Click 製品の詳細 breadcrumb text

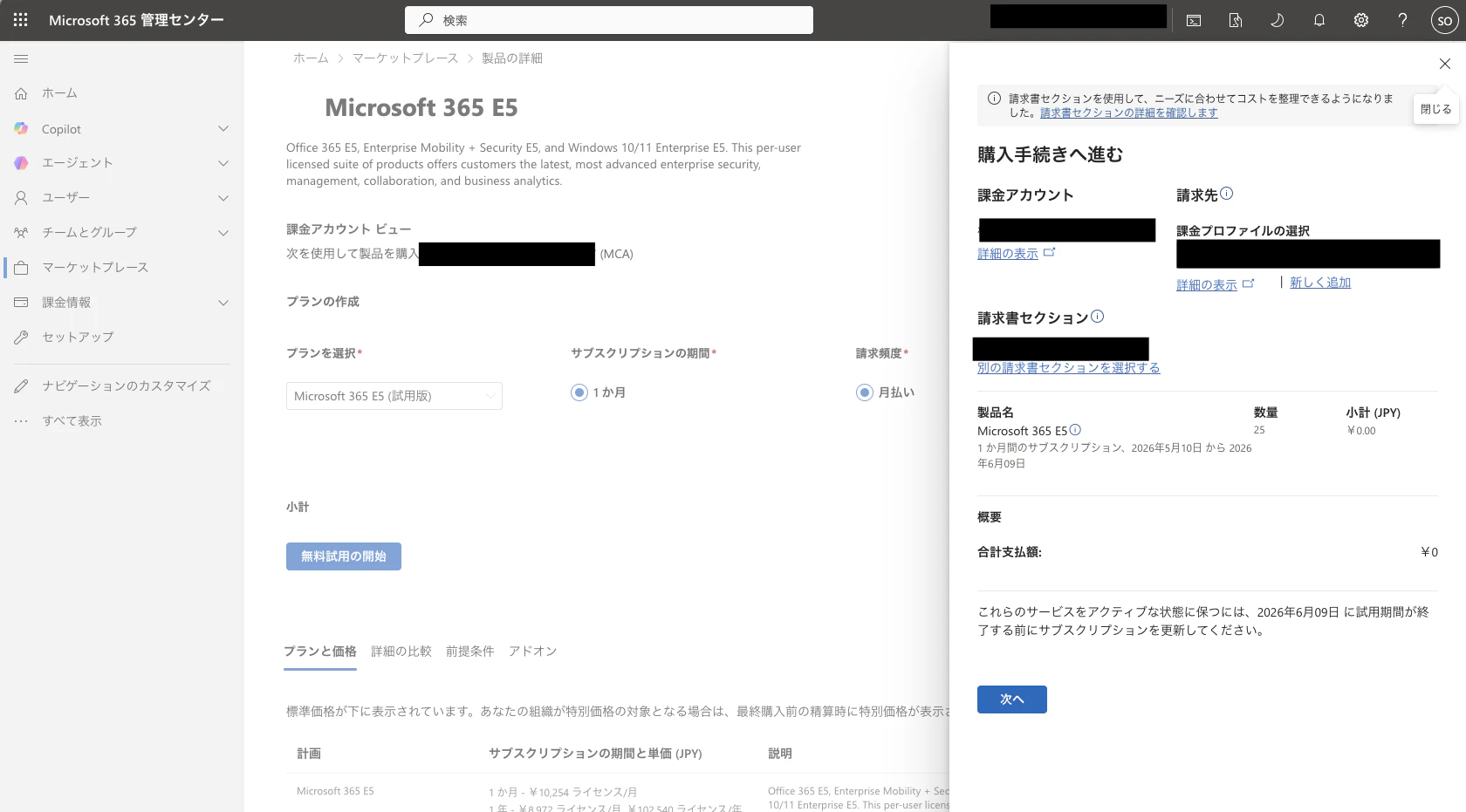[x=512, y=58]
